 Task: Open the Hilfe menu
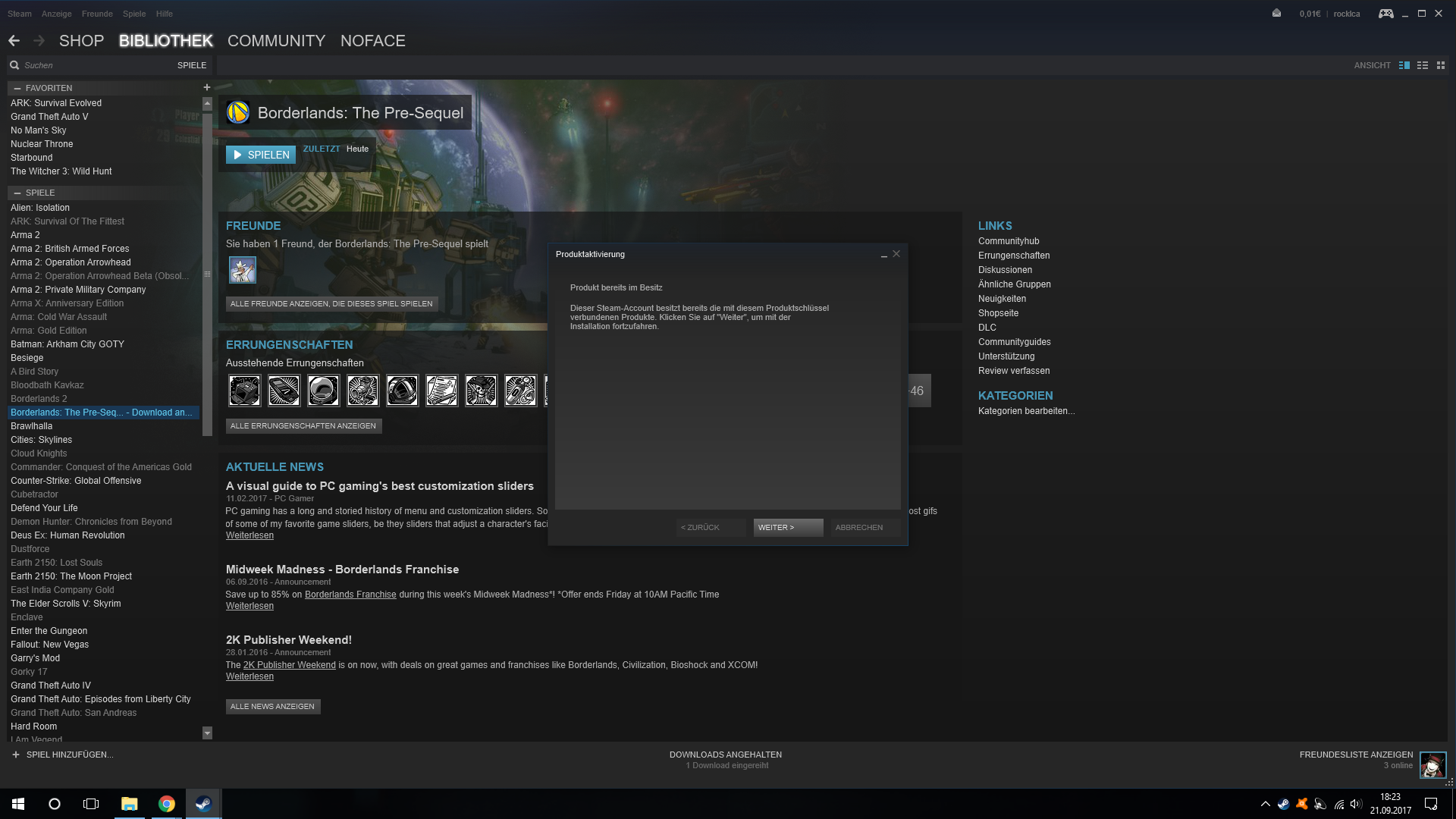[165, 14]
